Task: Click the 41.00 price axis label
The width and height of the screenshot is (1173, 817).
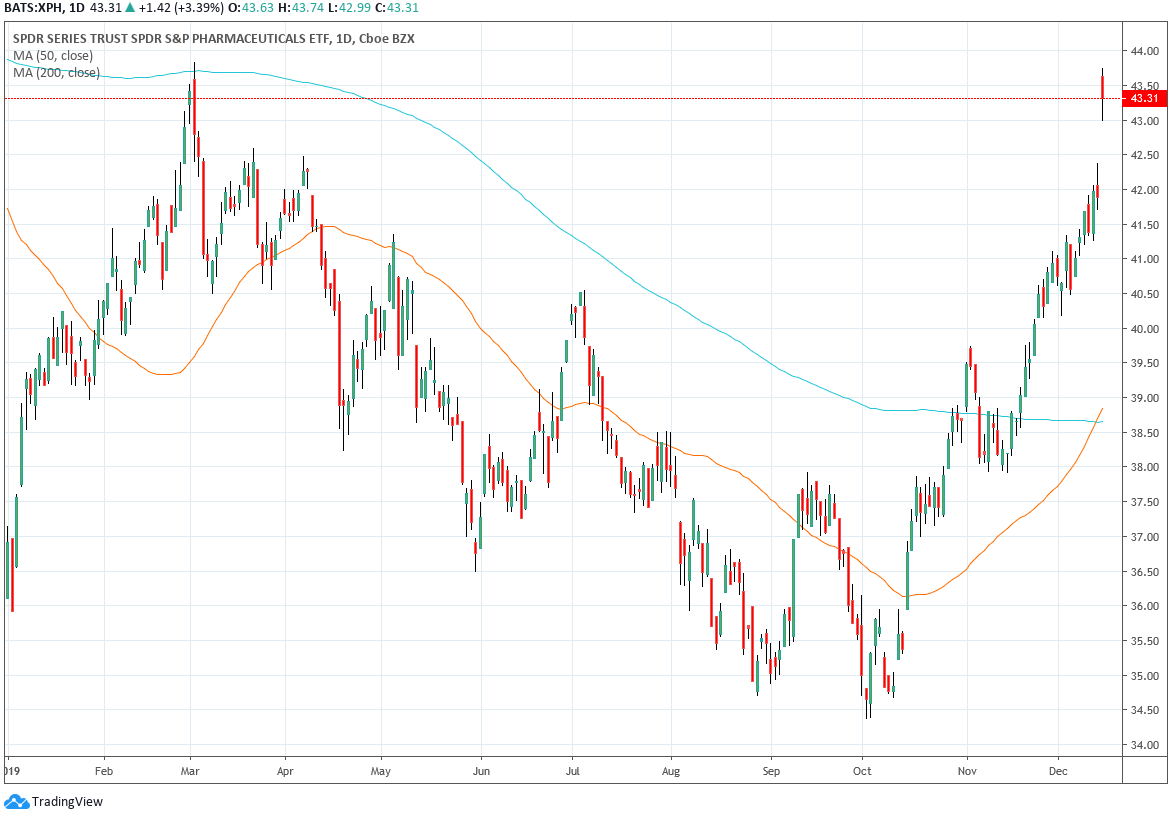Action: [1145, 260]
